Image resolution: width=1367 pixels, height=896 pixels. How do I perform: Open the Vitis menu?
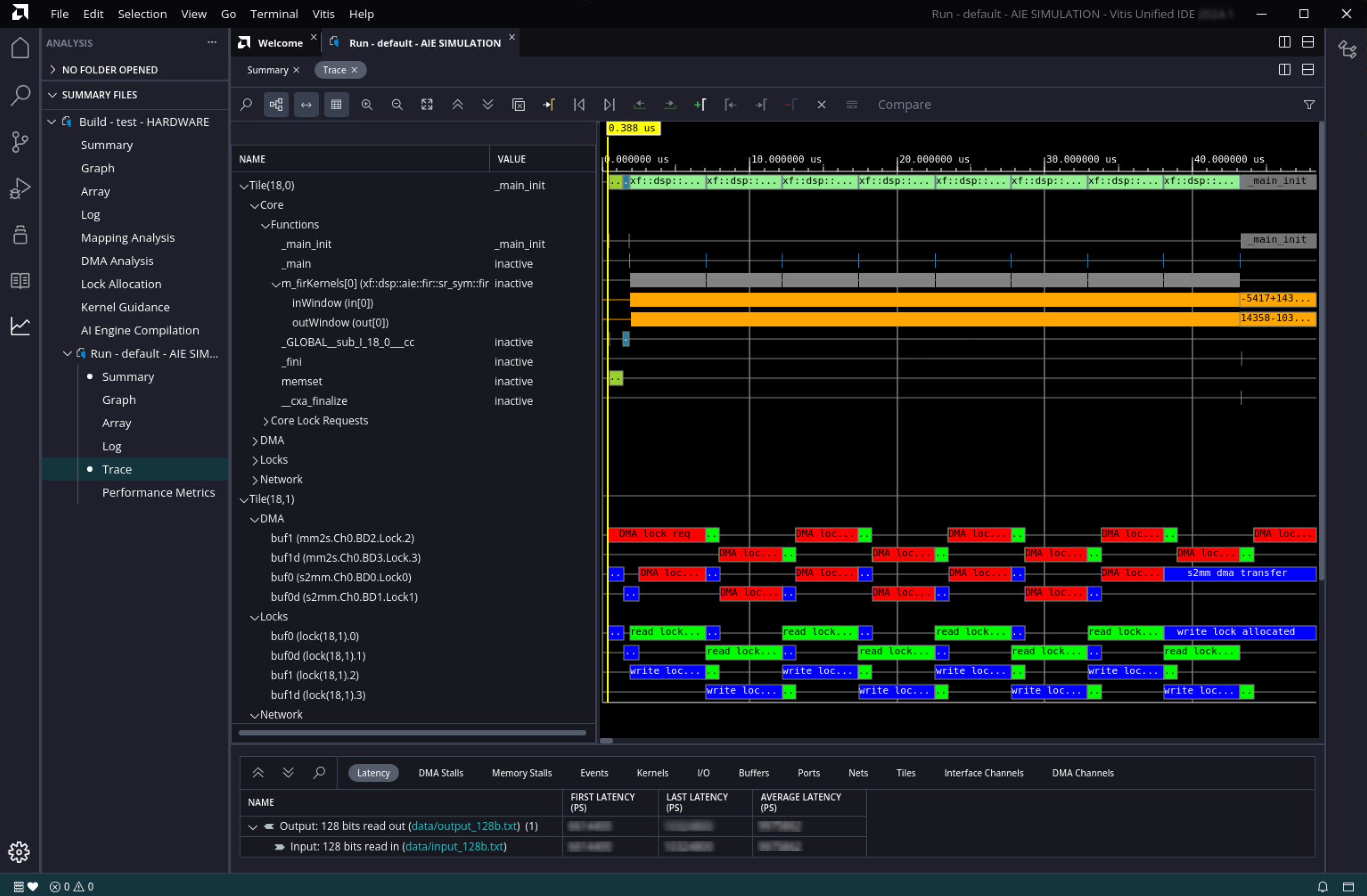(324, 14)
